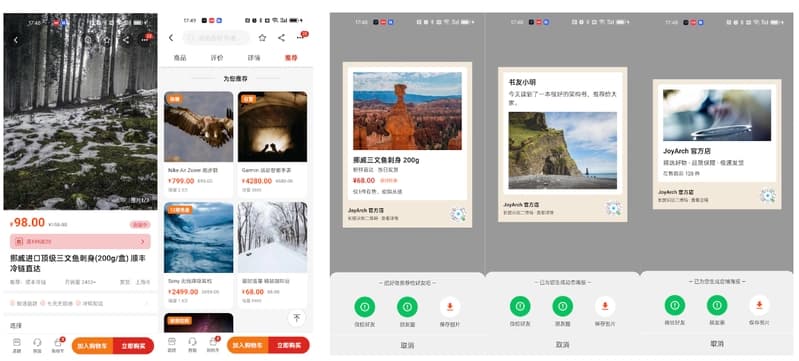Screen dimensions: 799x361
Task: Tap the ¥799.00 Nike price
Action: point(181,180)
